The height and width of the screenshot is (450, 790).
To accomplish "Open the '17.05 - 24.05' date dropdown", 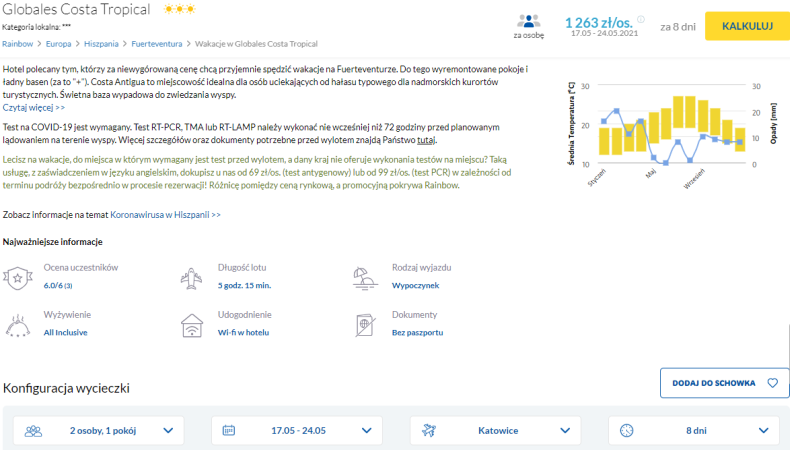I will point(297,430).
